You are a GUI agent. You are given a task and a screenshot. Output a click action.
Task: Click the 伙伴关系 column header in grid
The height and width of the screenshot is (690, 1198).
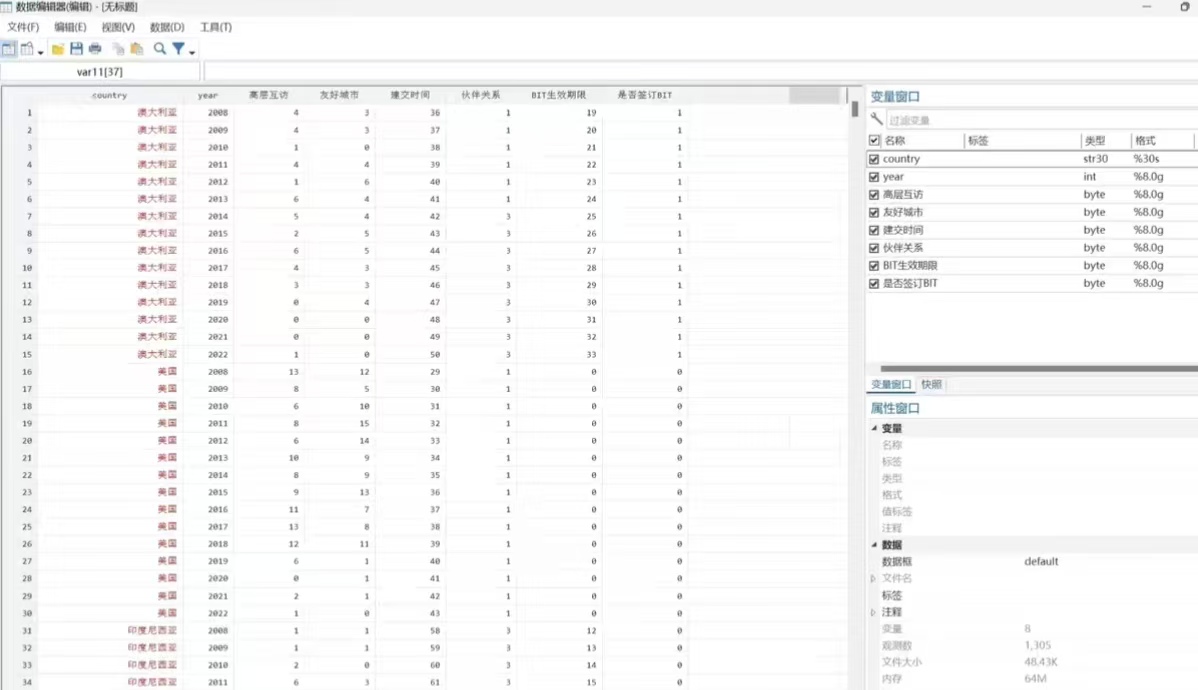(x=481, y=96)
